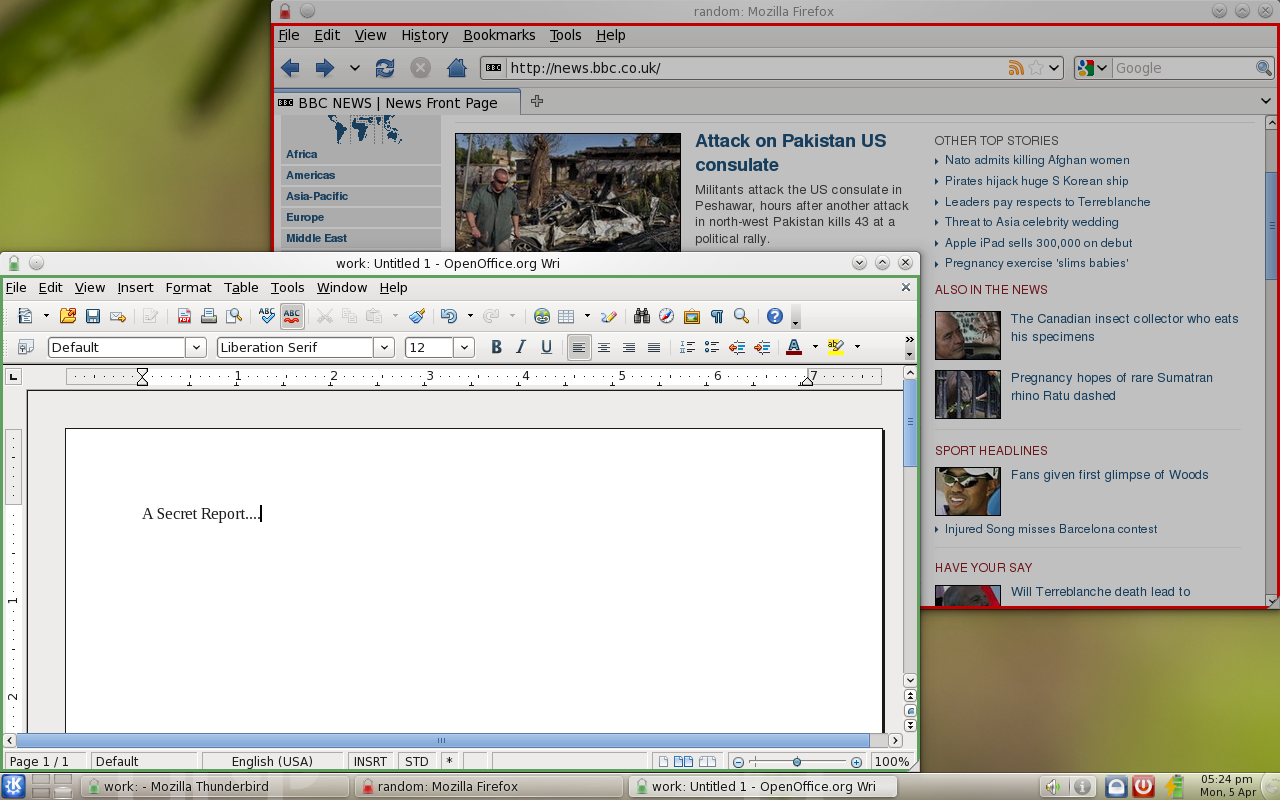Open the Firefox URL bar history dropdown
The height and width of the screenshot is (800, 1280).
(1054, 68)
